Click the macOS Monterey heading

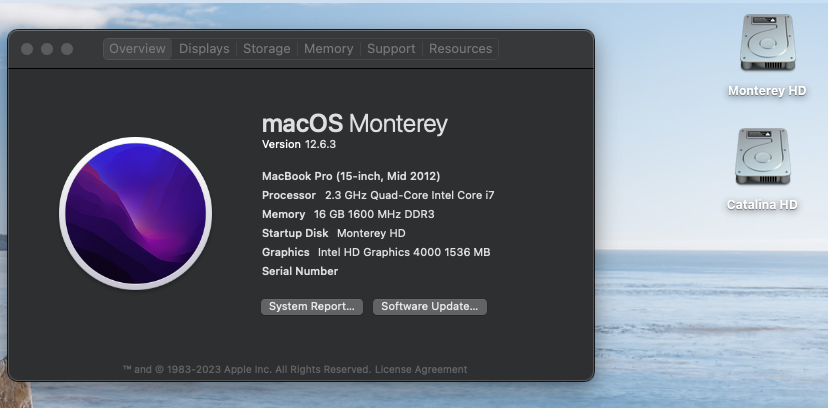tap(355, 124)
